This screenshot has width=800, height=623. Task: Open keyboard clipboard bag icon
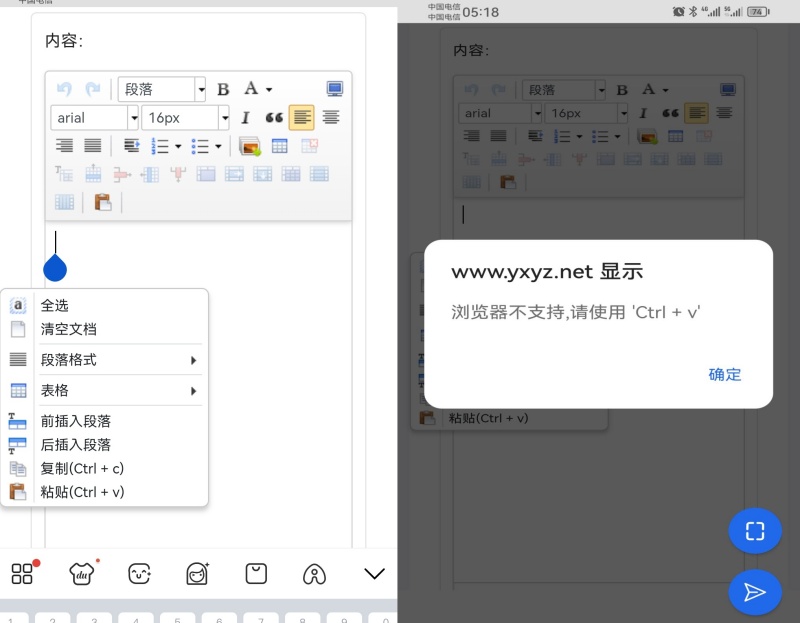coord(256,574)
